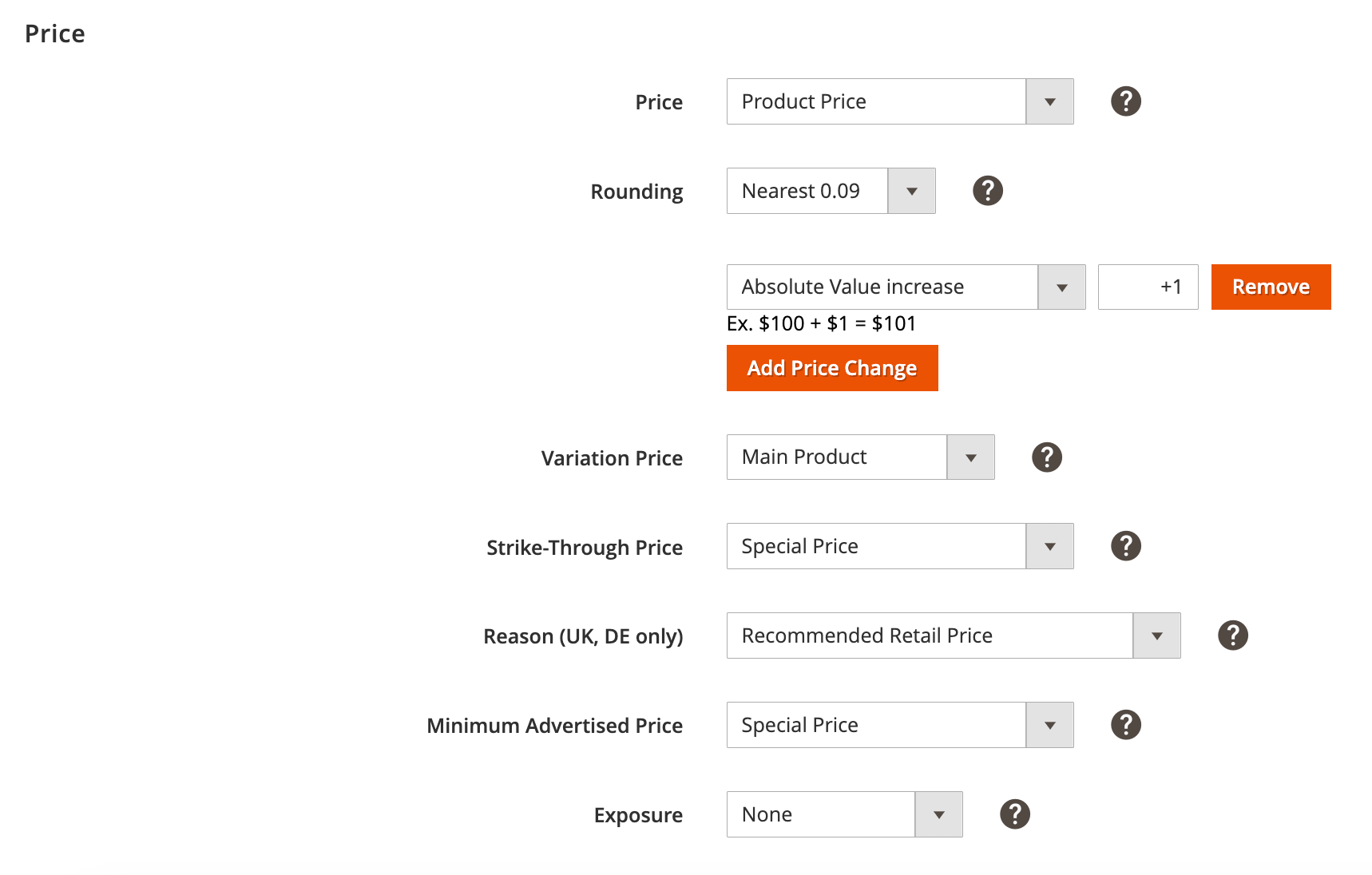1372x875 pixels.
Task: Click the price change value field showing +1
Action: (x=1148, y=287)
